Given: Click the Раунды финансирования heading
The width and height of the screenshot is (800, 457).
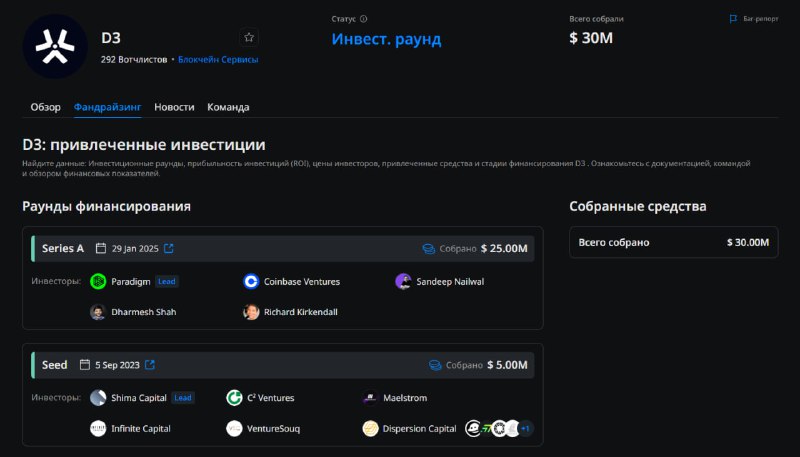Looking at the screenshot, I should (106, 207).
